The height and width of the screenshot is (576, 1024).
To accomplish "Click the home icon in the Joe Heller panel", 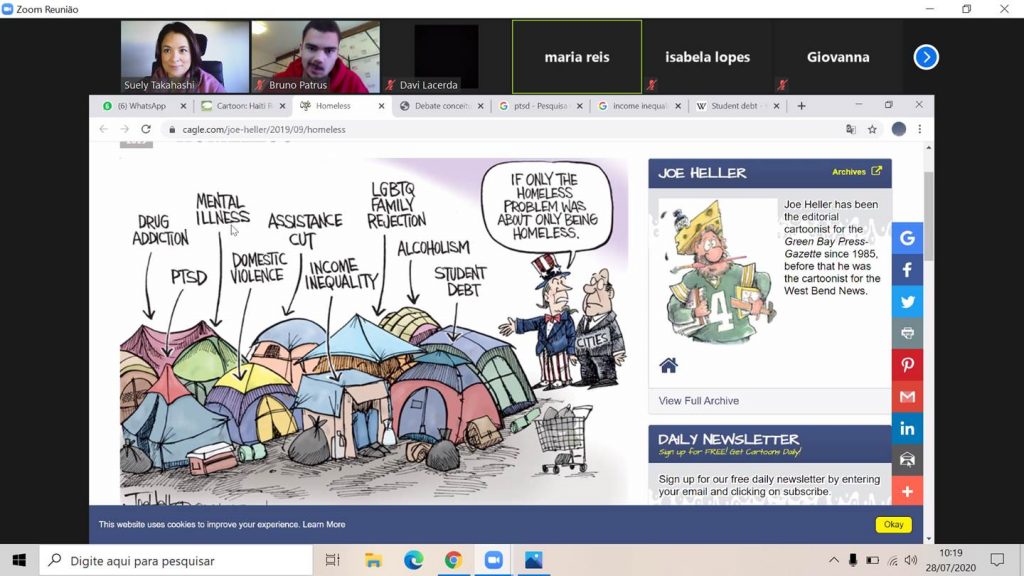I will (x=668, y=365).
